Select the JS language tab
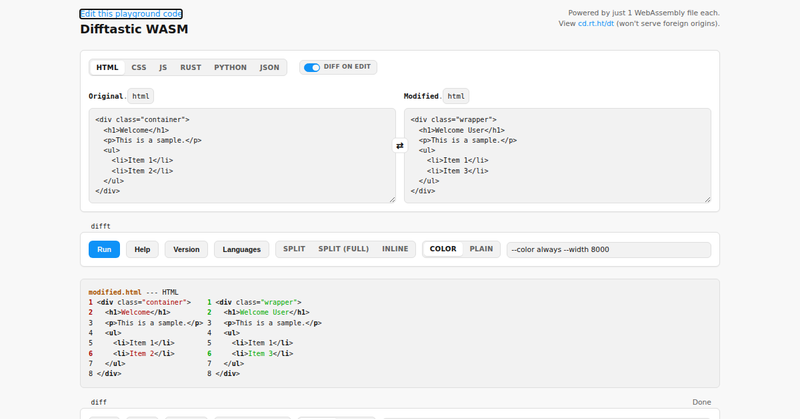Viewport: 800px width, 419px height. pyautogui.click(x=163, y=67)
